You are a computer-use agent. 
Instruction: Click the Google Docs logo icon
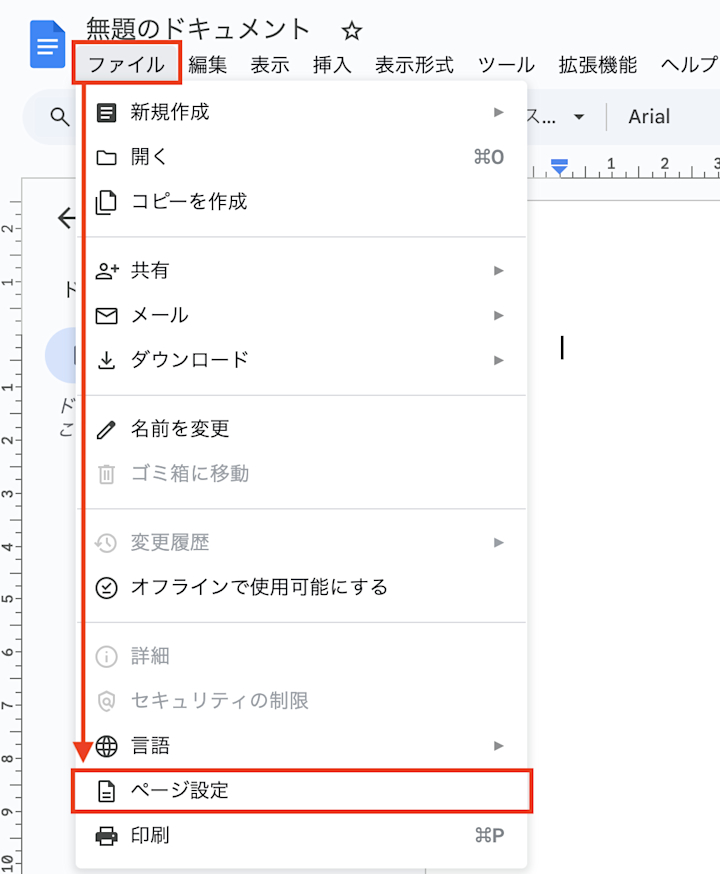point(46,43)
